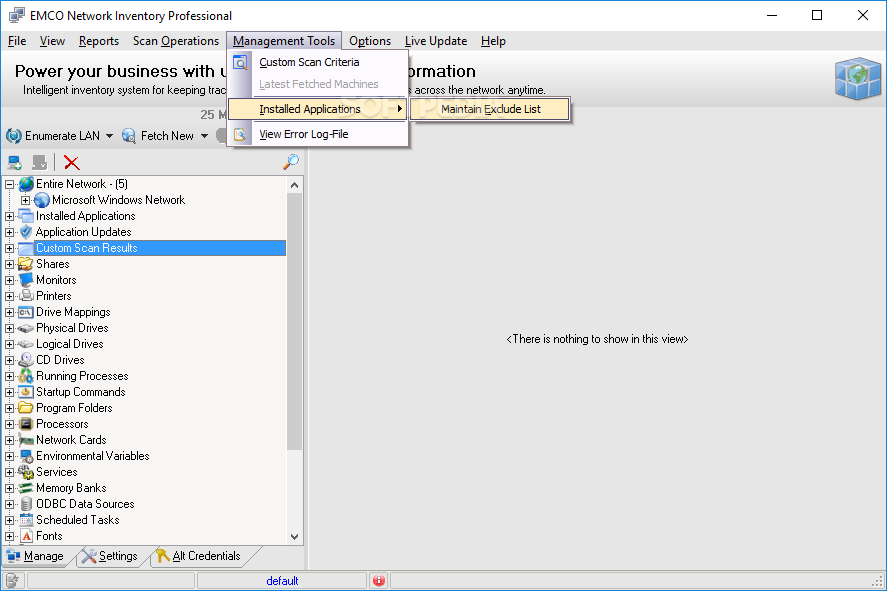887x591 pixels.
Task: Expand the Microsoft Windows Network node
Action: click(x=25, y=200)
